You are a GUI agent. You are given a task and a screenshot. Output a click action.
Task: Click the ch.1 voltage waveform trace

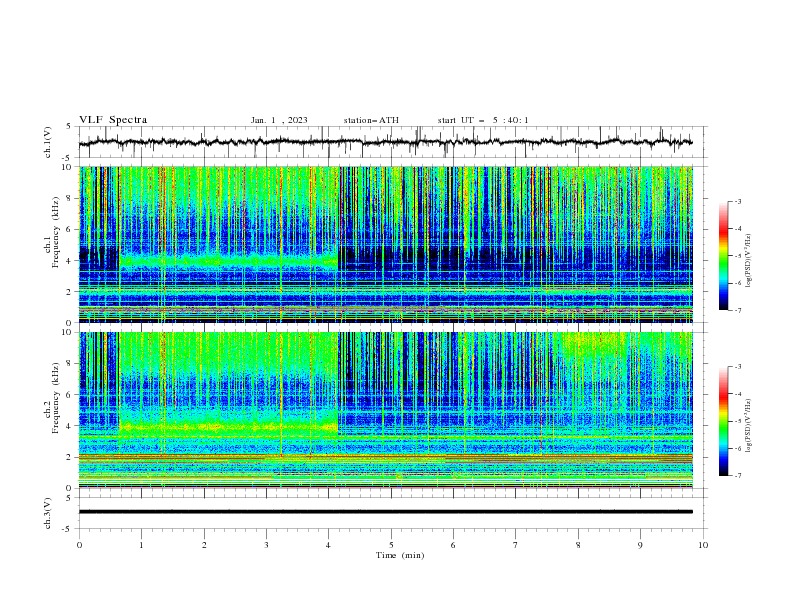point(385,142)
